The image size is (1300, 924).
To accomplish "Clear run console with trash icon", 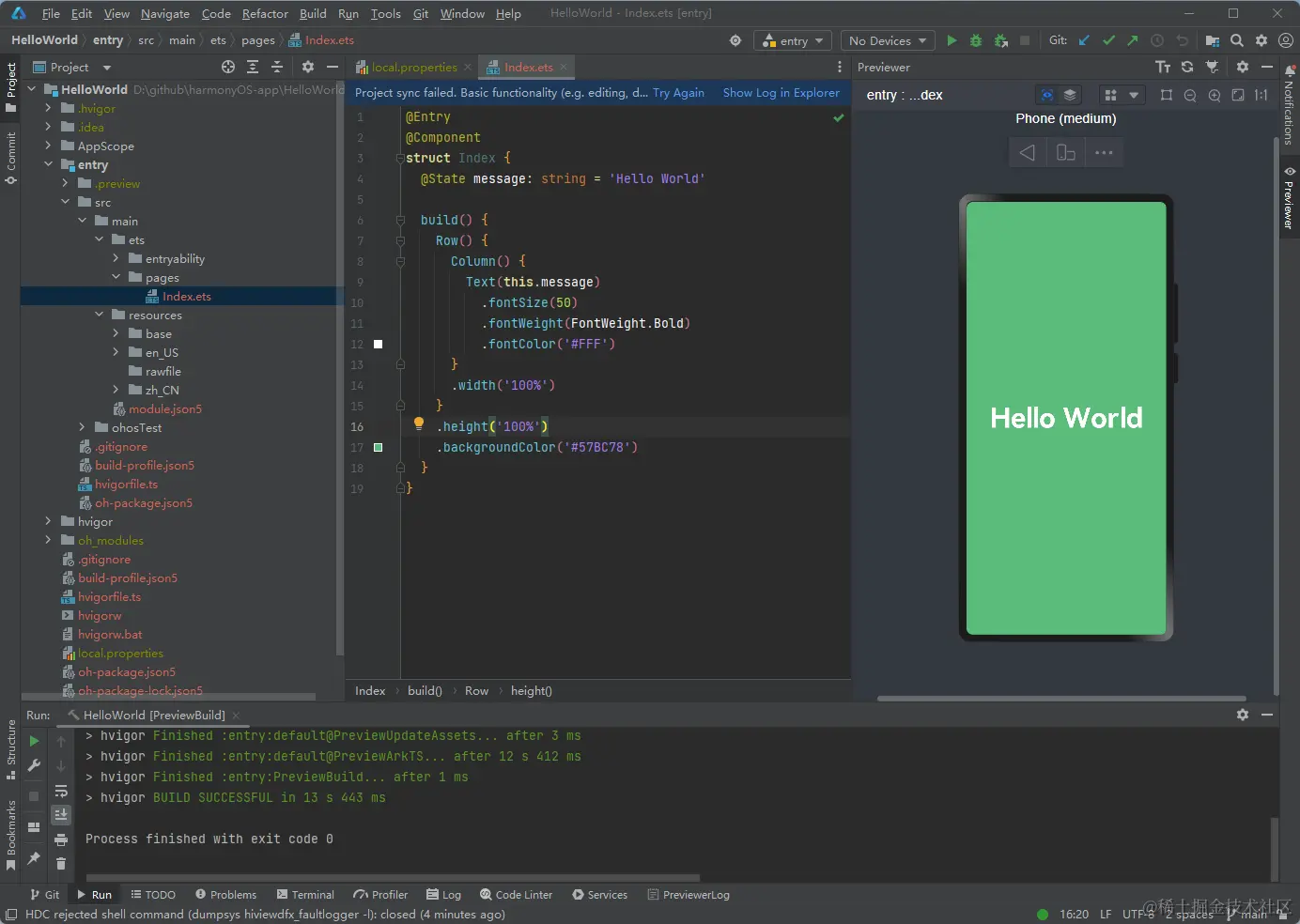I will 61,863.
